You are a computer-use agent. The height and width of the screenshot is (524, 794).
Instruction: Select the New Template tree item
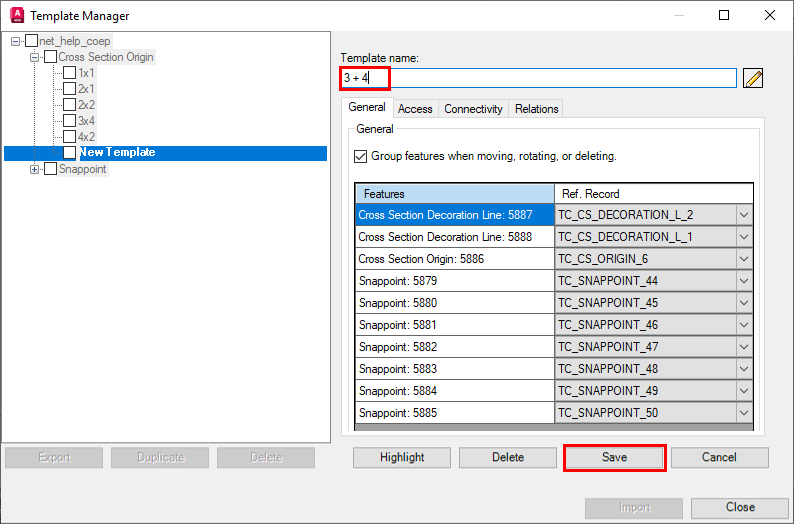(117, 153)
